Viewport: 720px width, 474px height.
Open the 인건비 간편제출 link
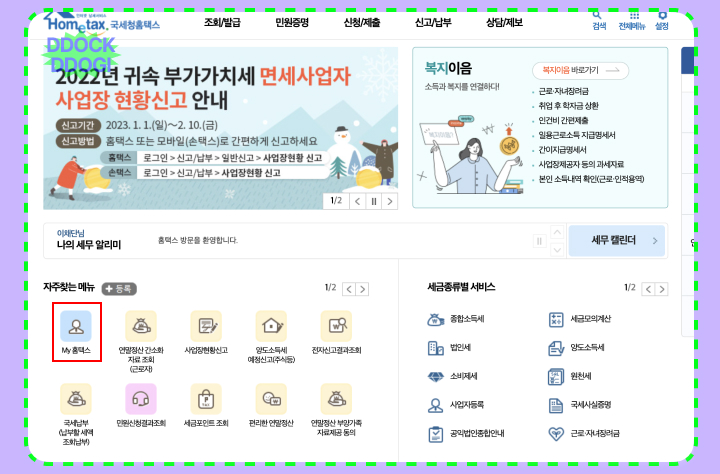click(563, 120)
